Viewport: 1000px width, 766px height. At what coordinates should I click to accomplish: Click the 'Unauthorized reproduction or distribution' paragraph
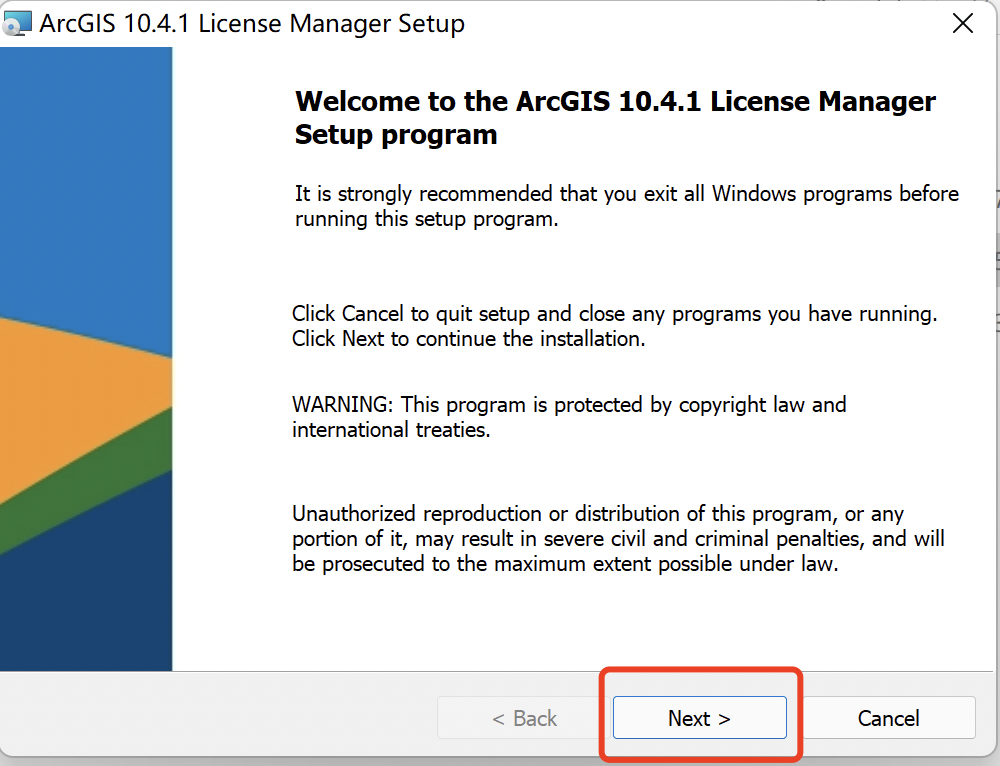coord(618,538)
